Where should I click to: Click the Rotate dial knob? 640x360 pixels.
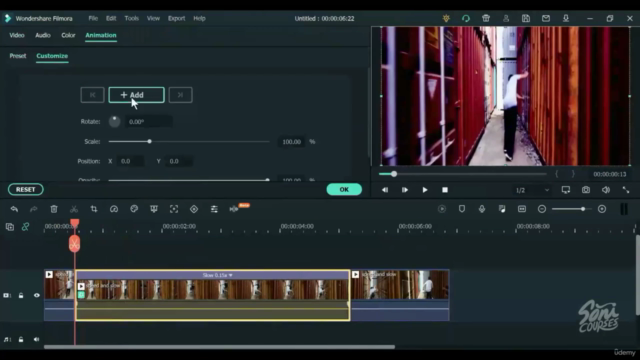pyautogui.click(x=114, y=121)
